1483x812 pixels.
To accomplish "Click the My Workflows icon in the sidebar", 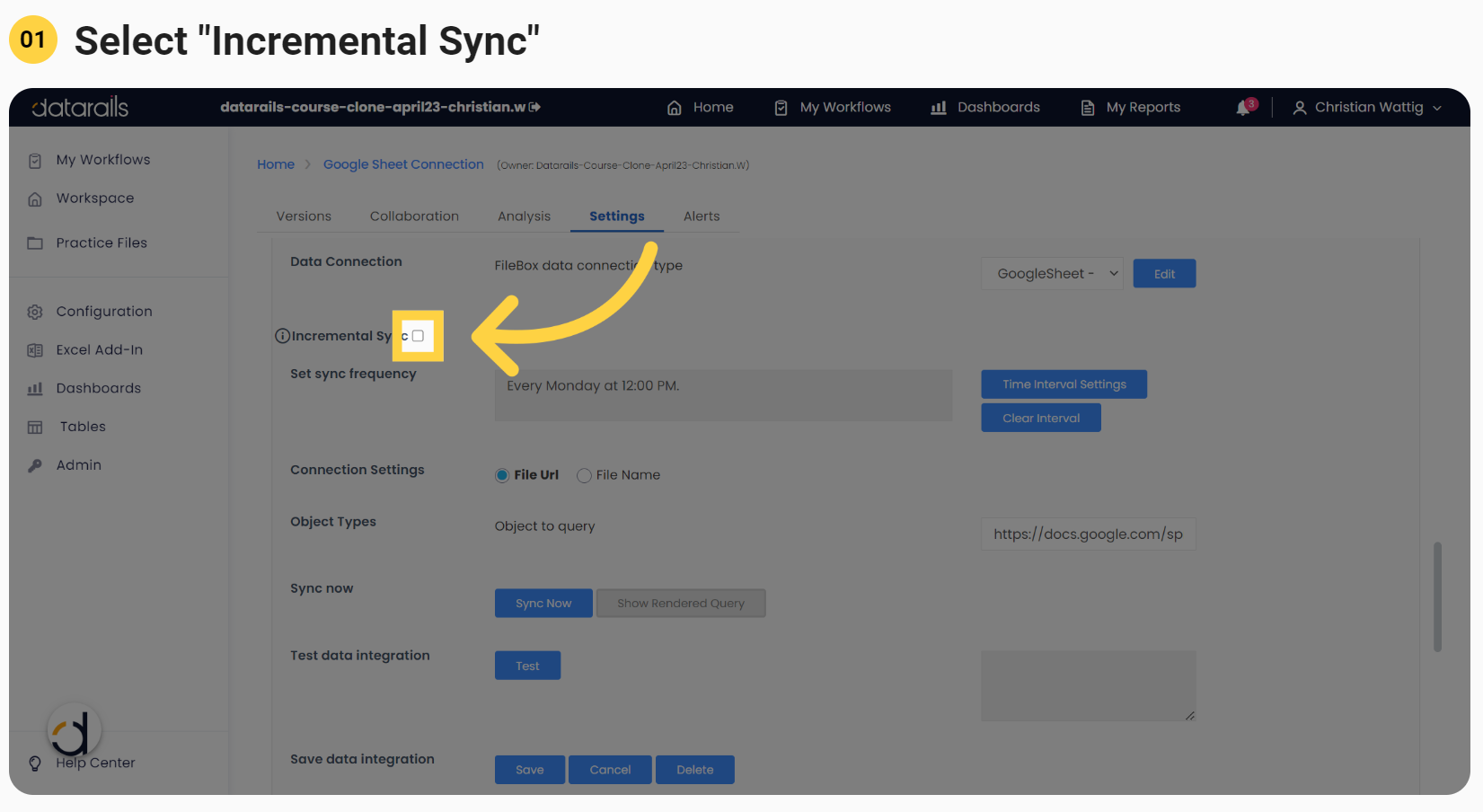I will coord(35,161).
